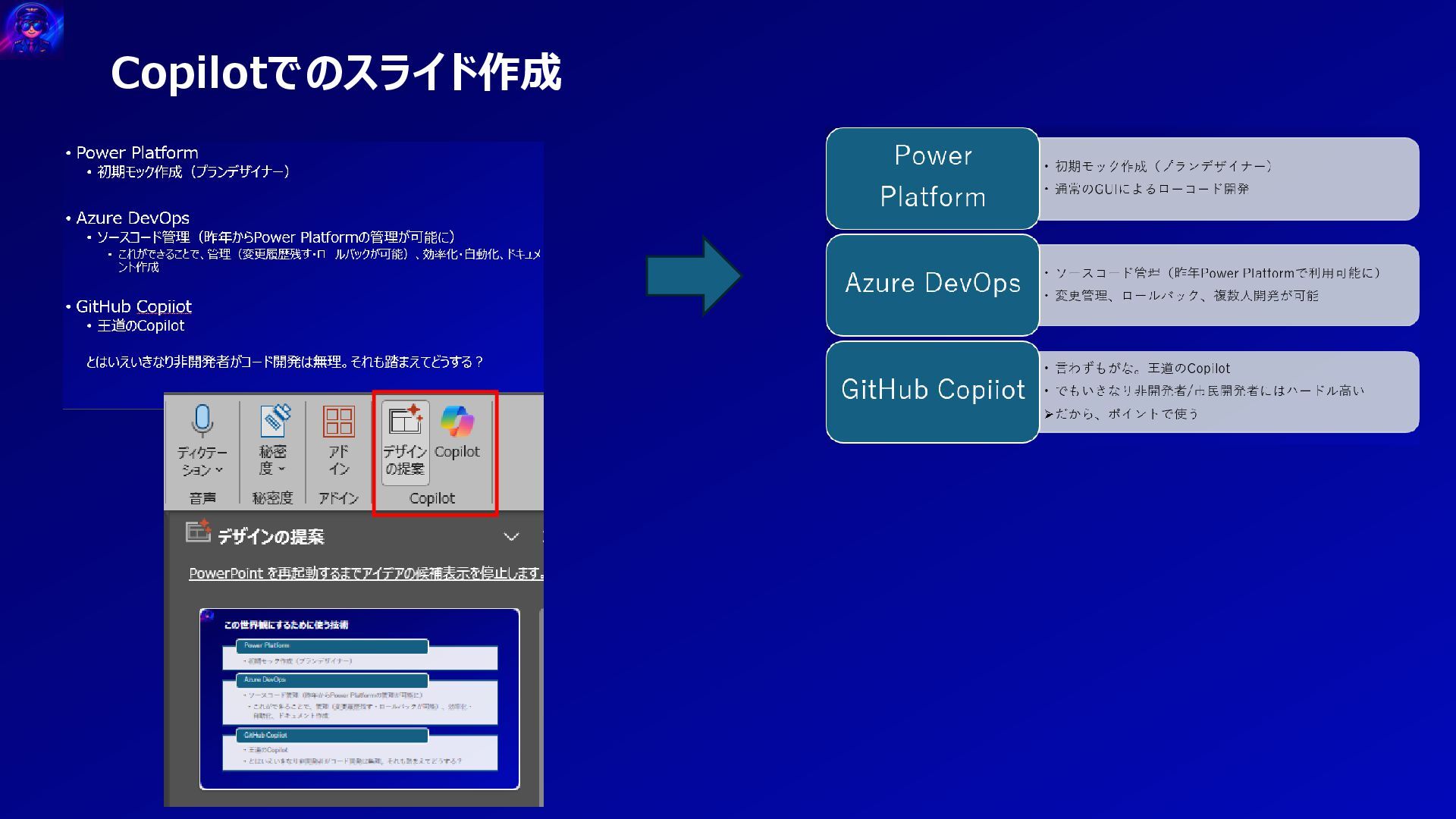Click the GitHub Copiiot bullet in the left text list
1456x819 pixels.
point(133,306)
